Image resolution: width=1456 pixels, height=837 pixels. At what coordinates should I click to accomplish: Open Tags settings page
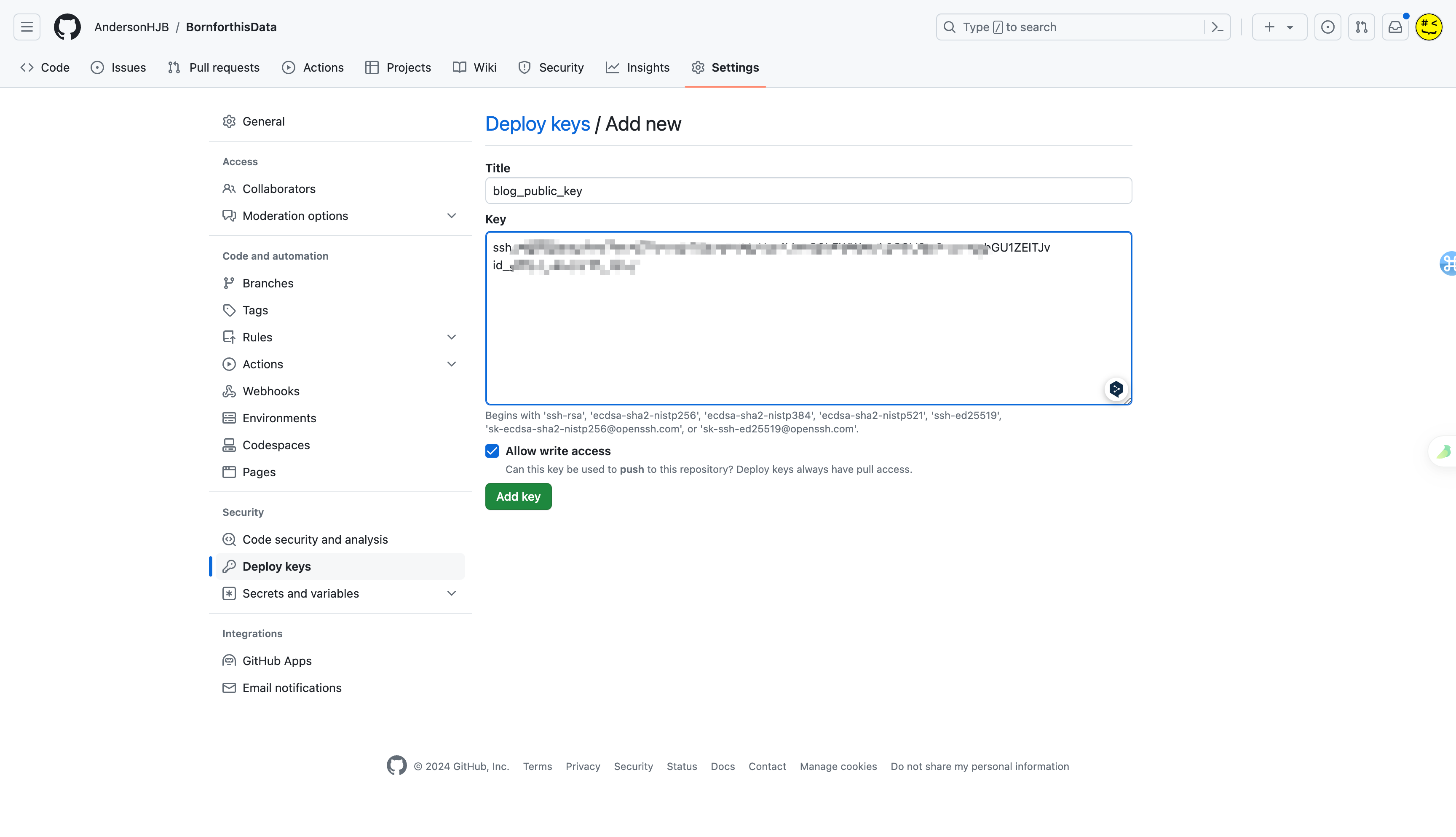(x=341, y=310)
